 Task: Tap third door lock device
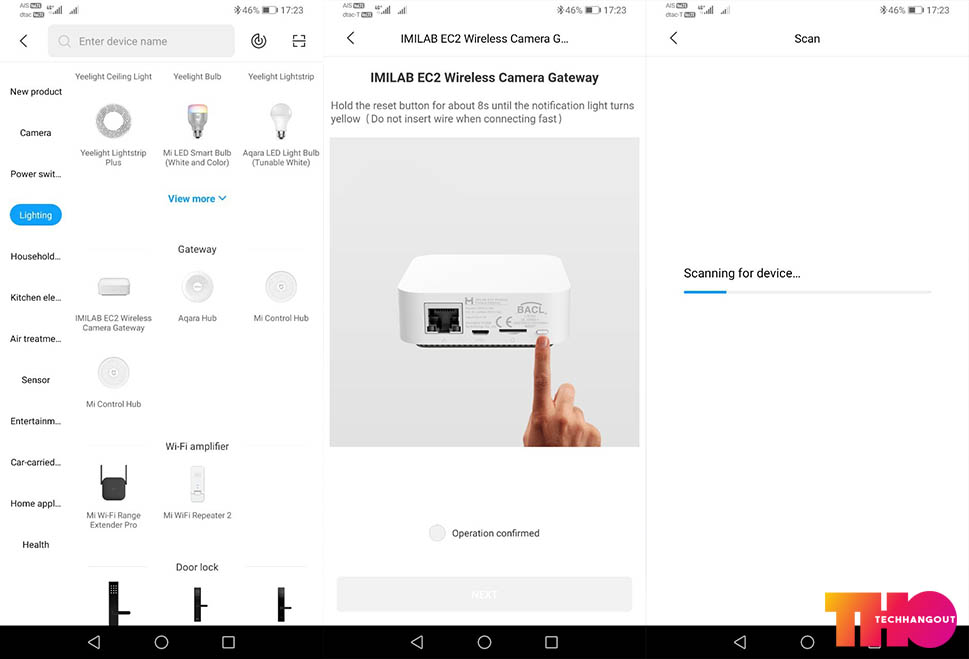[282, 605]
